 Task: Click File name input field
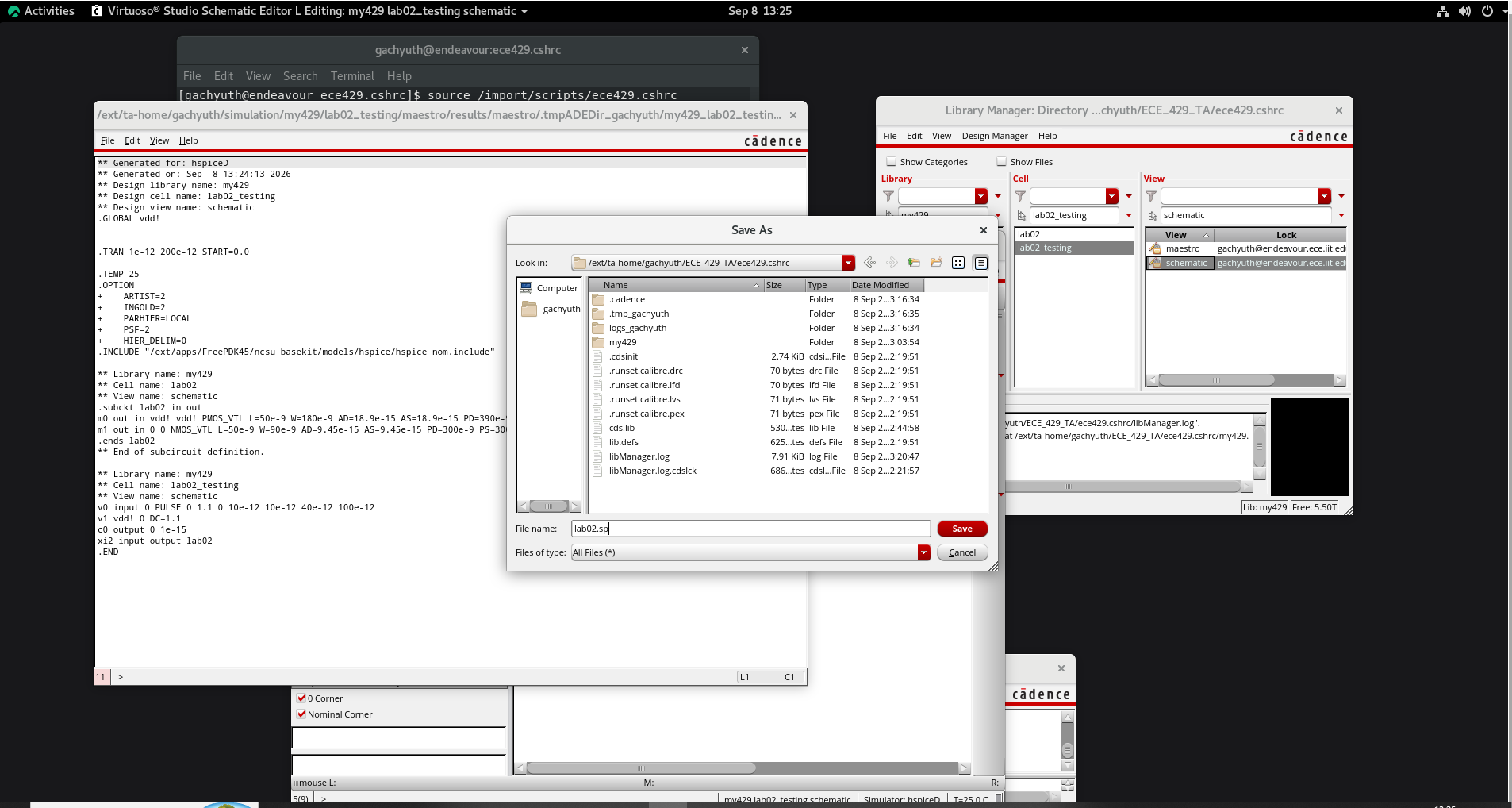pos(750,529)
